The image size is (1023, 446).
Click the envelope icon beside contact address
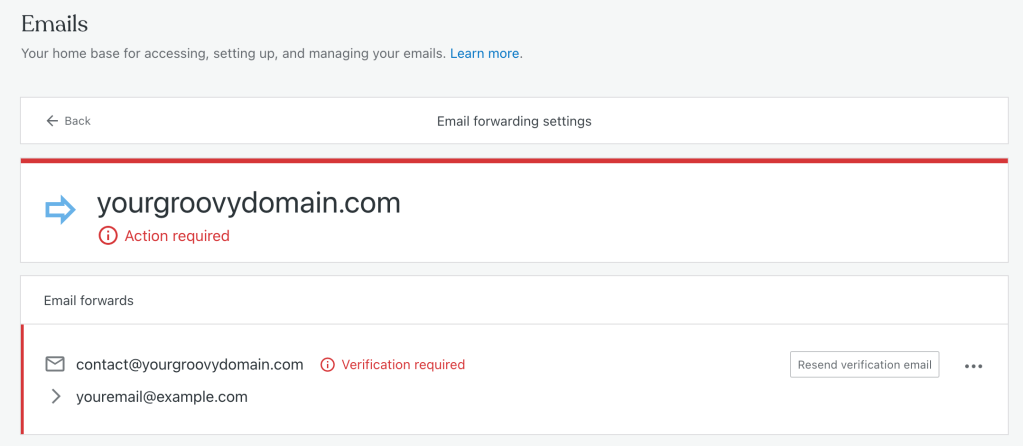[55, 364]
